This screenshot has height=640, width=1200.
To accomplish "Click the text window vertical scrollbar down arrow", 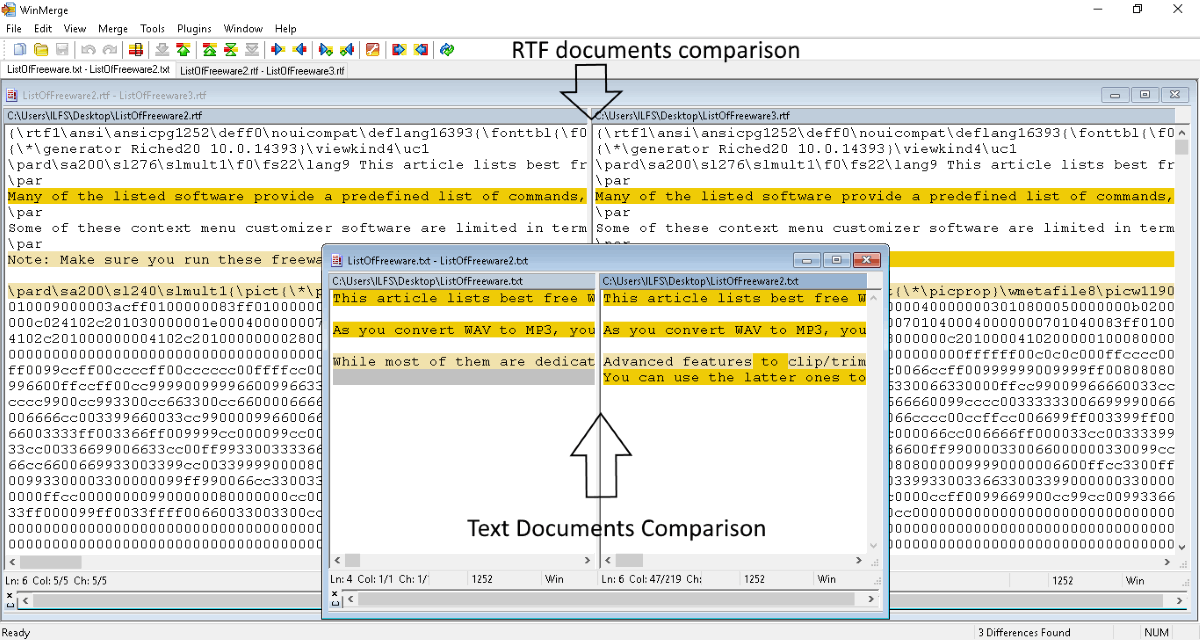I will point(875,546).
